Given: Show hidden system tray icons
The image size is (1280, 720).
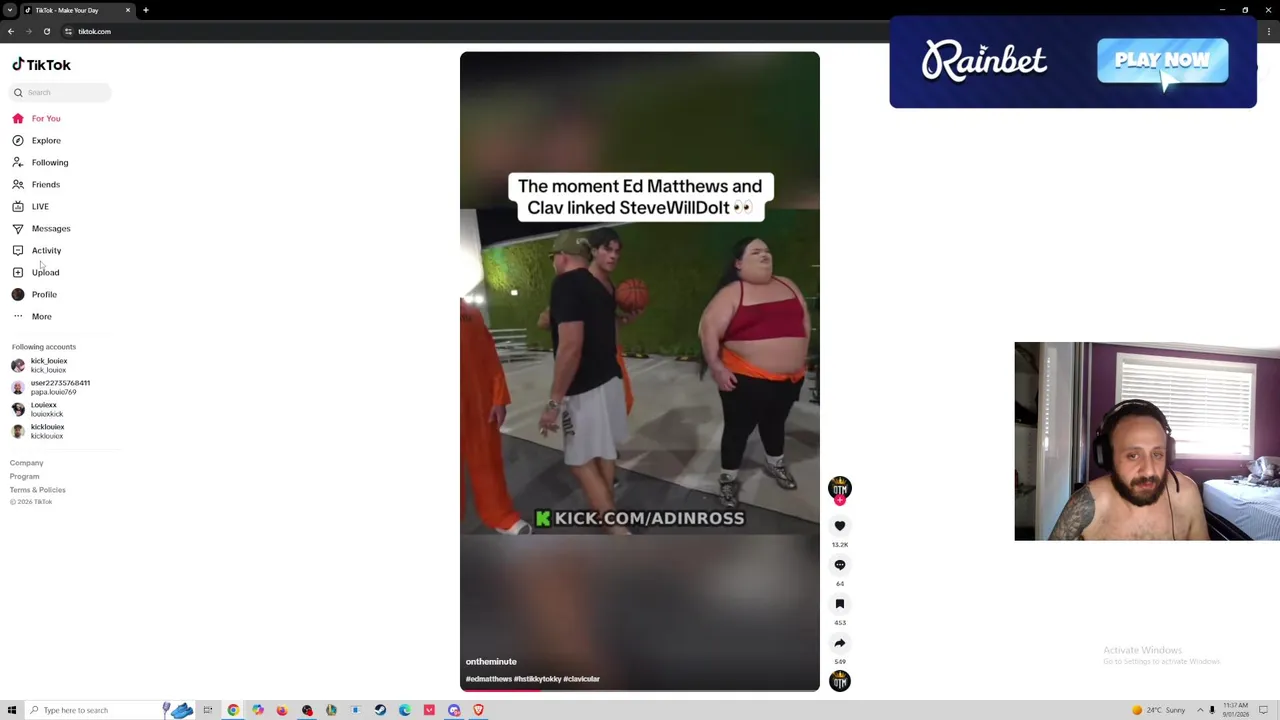Looking at the screenshot, I should 1200,710.
